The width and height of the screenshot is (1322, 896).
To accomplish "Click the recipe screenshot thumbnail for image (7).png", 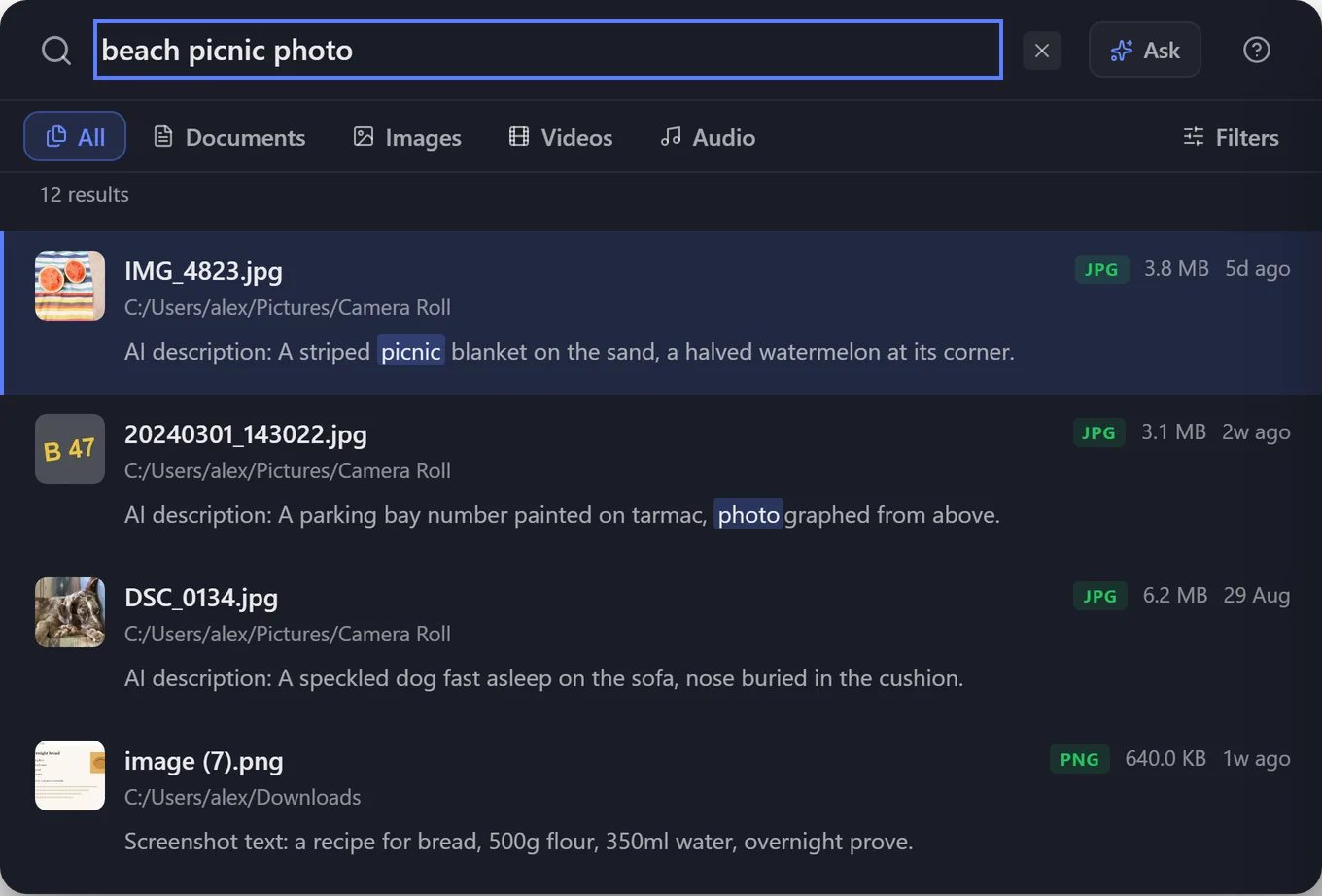I will [x=70, y=775].
